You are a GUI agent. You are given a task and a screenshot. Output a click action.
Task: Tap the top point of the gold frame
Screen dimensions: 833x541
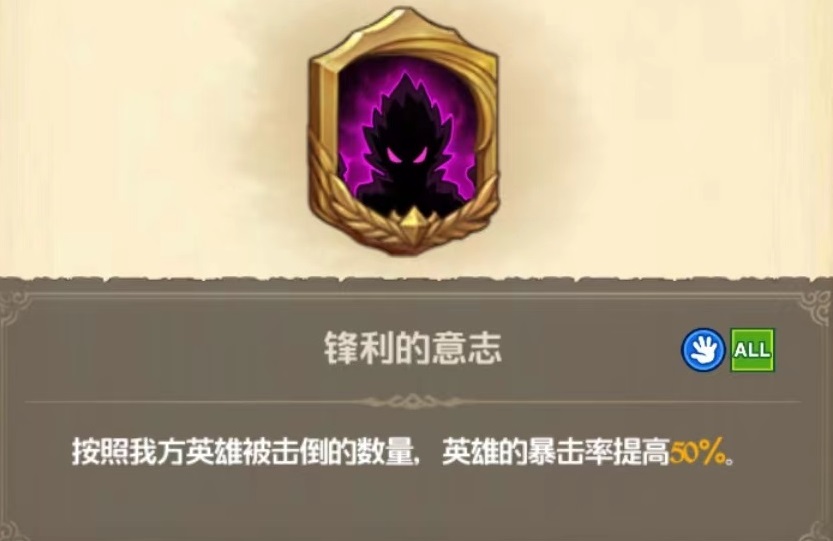[405, 13]
